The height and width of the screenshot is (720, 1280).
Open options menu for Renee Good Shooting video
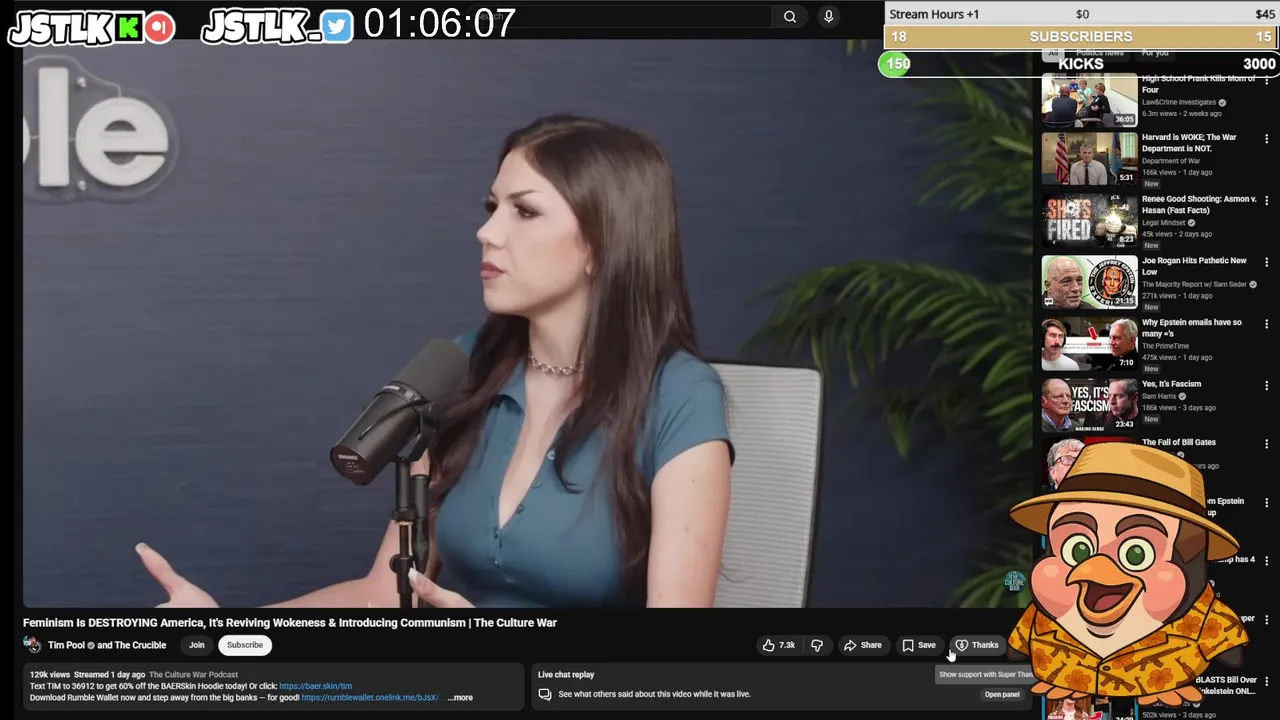pos(1267,201)
